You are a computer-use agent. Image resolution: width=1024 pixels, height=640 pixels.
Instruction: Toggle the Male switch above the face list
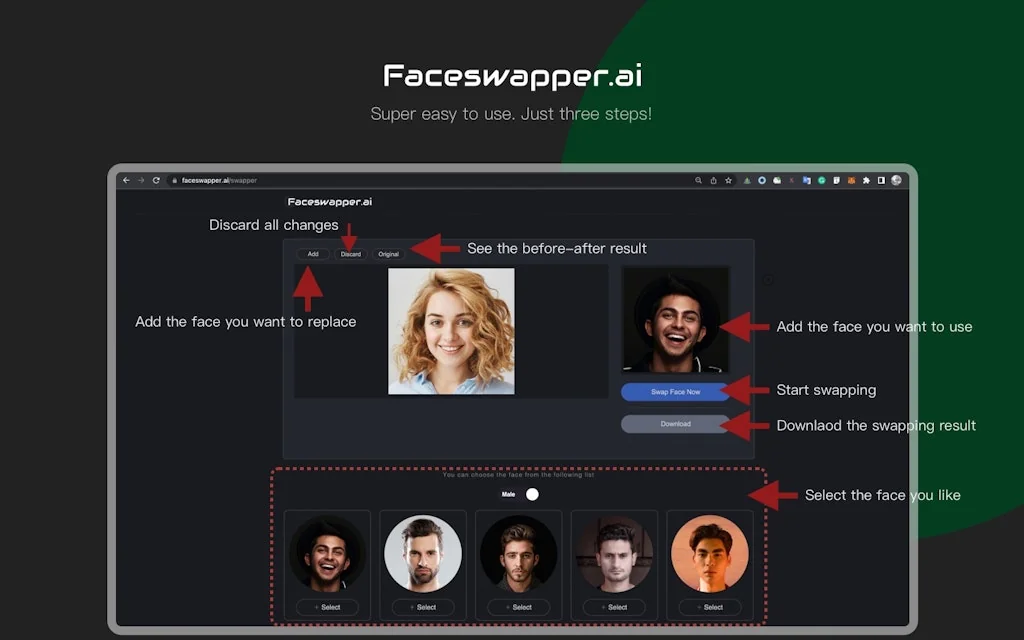[x=531, y=493]
